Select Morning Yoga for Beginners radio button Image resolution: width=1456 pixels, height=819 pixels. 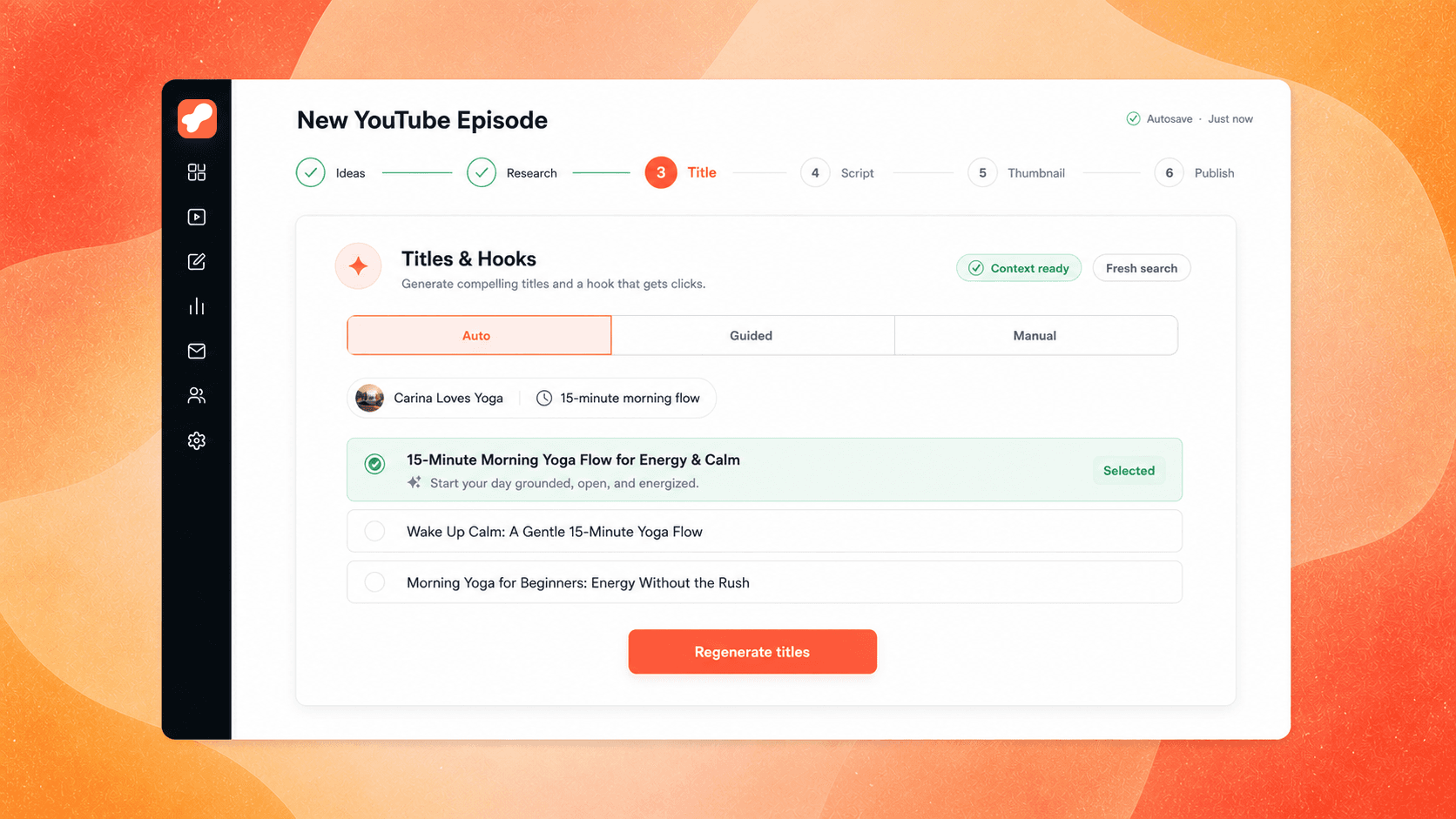[x=375, y=582]
